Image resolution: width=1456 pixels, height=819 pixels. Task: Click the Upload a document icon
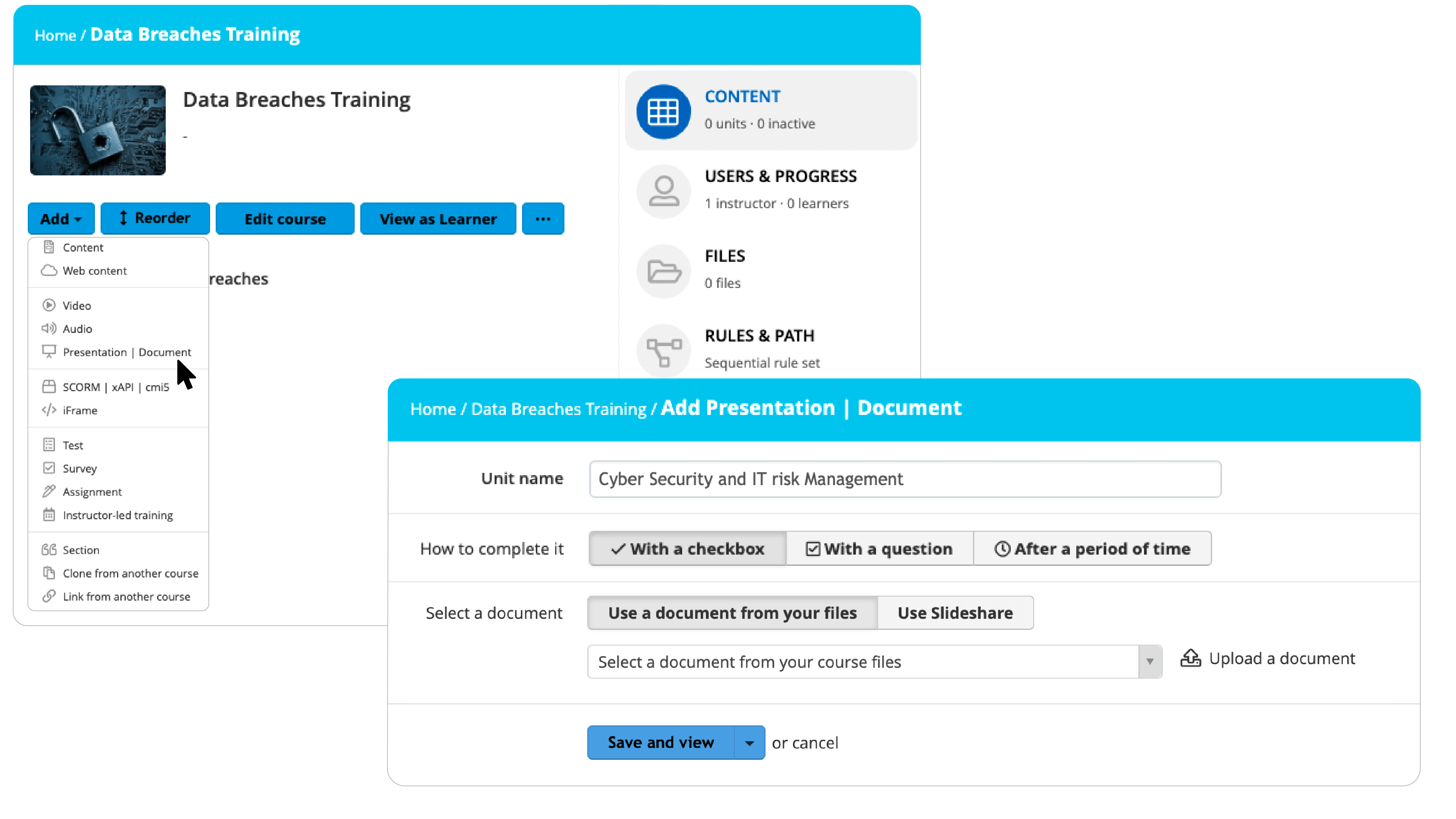[x=1190, y=658]
